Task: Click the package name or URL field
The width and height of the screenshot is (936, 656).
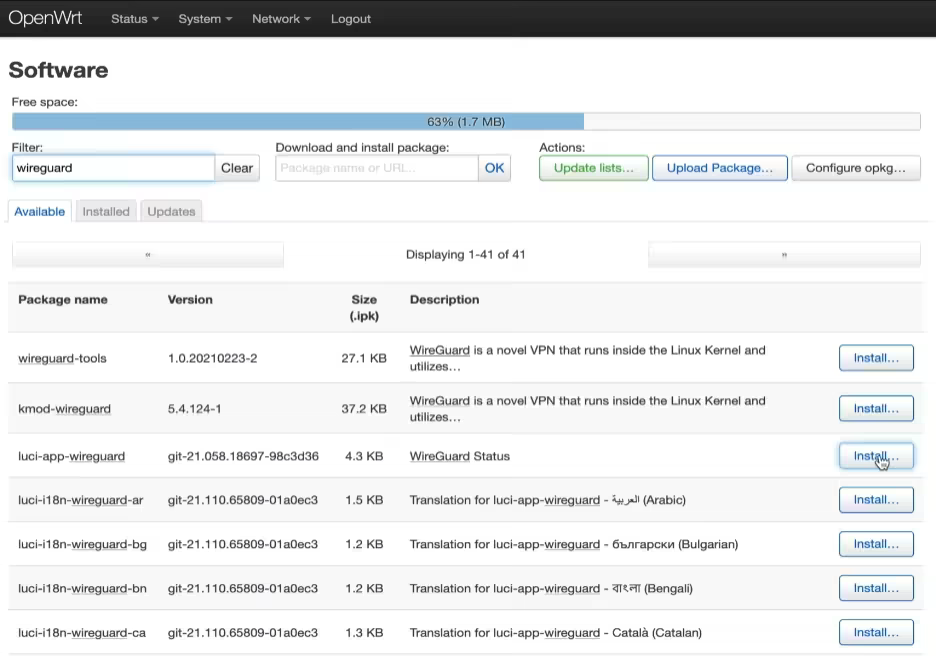Action: 376,168
